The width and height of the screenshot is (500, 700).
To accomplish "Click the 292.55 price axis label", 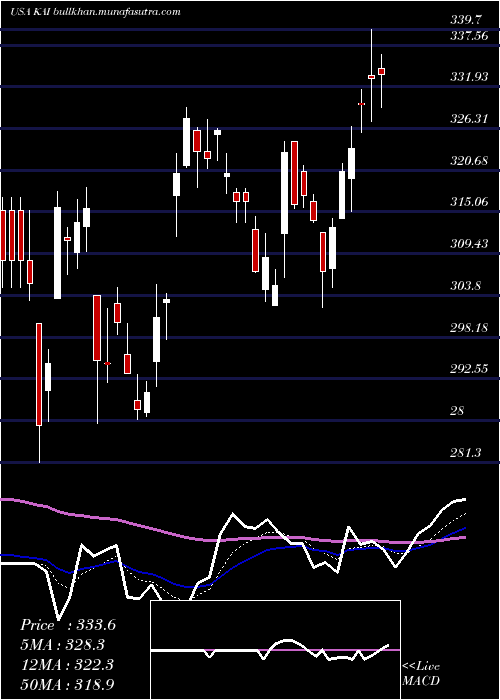I will pyautogui.click(x=469, y=369).
